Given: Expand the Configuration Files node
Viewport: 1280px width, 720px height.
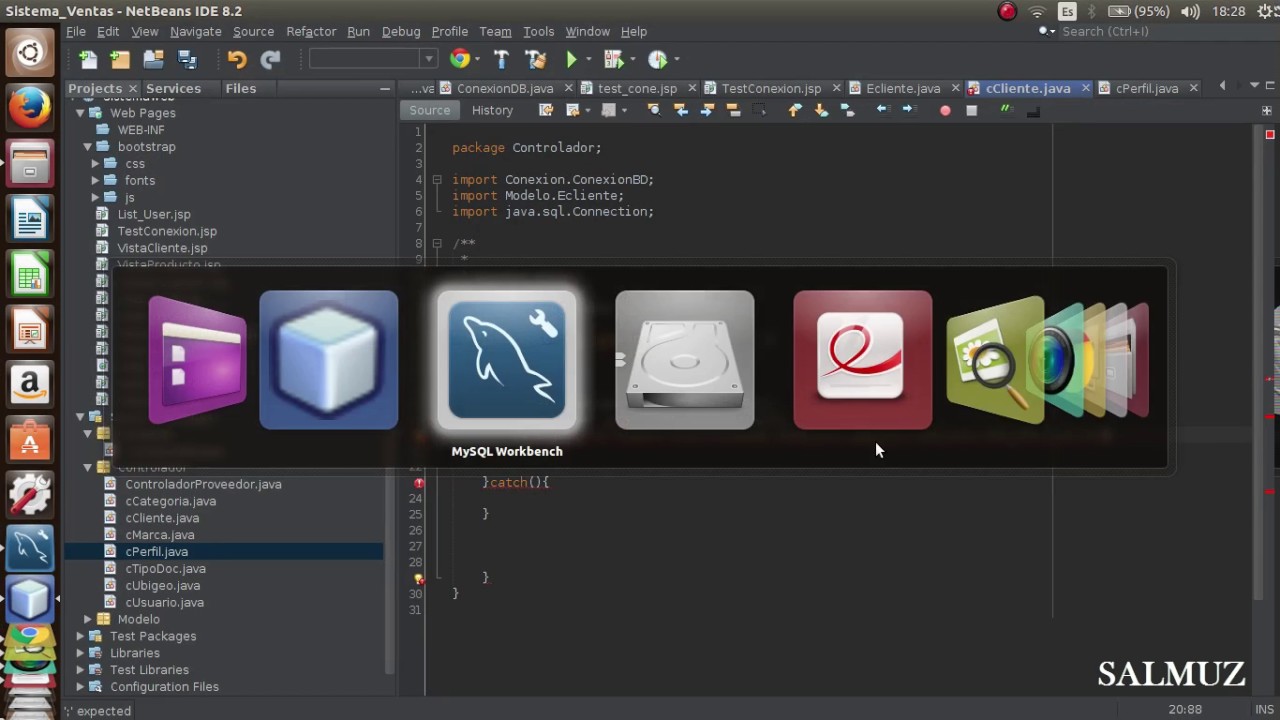Looking at the screenshot, I should pos(80,688).
